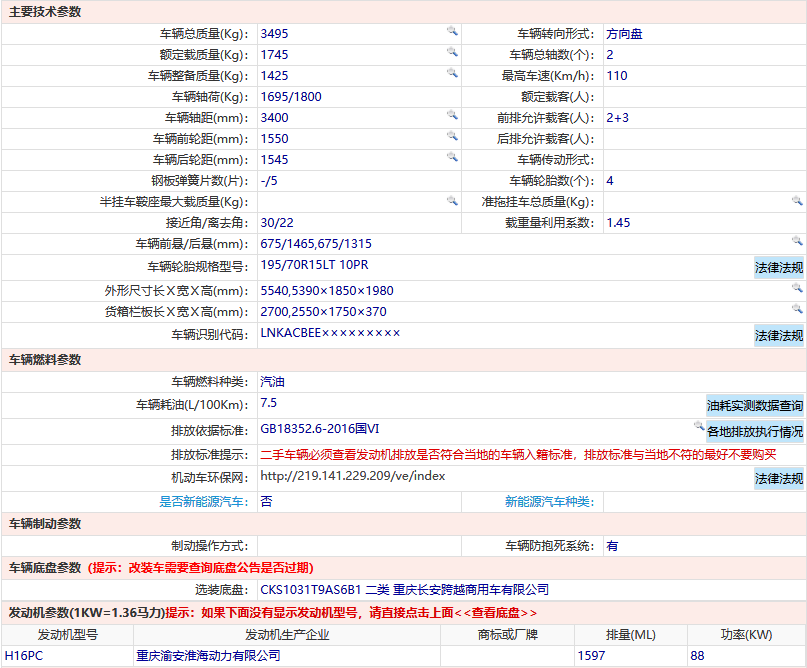Click magnifier icon in 半挂车鞍座最大载质量 row
This screenshot has width=807, height=668.
coord(452,201)
